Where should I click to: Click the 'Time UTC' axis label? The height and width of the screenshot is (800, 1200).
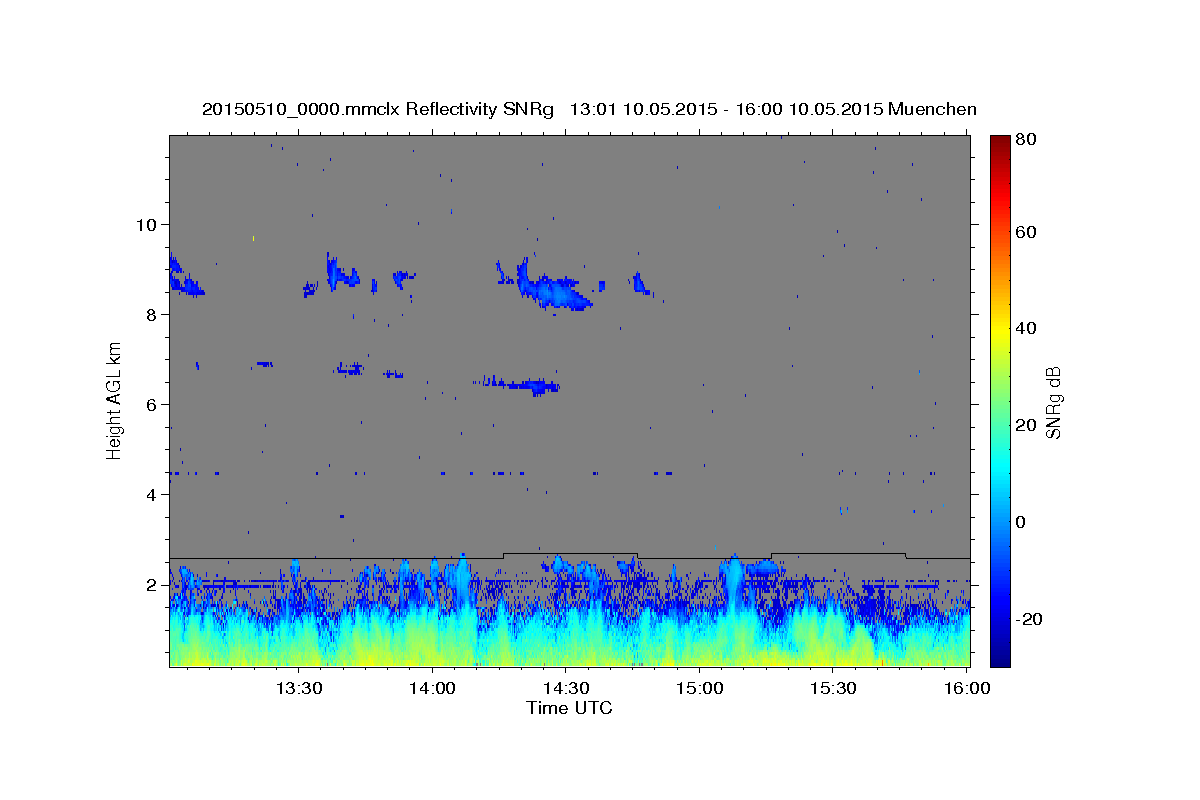[x=569, y=708]
